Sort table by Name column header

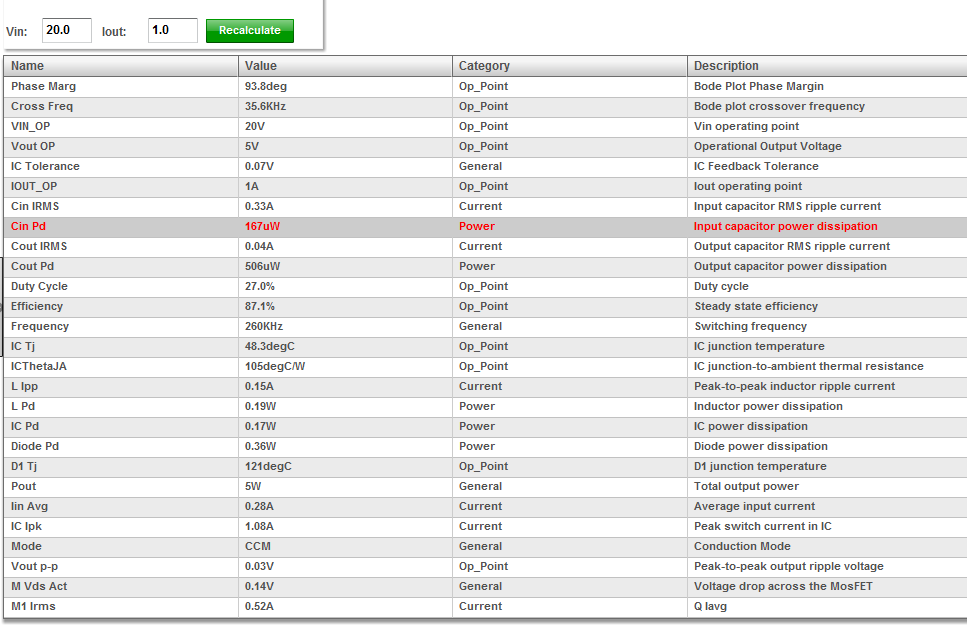tap(121, 66)
